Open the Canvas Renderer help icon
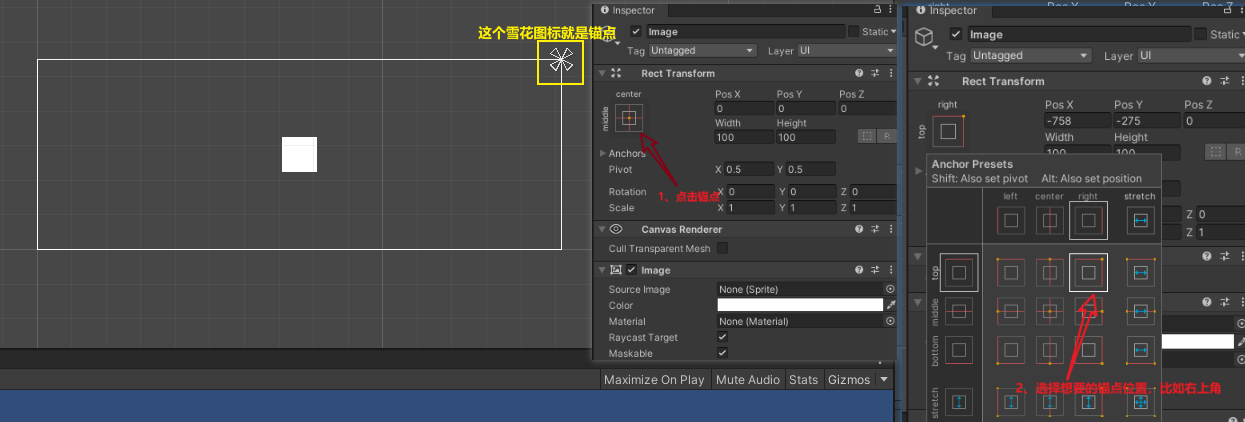1245x422 pixels. (858, 229)
